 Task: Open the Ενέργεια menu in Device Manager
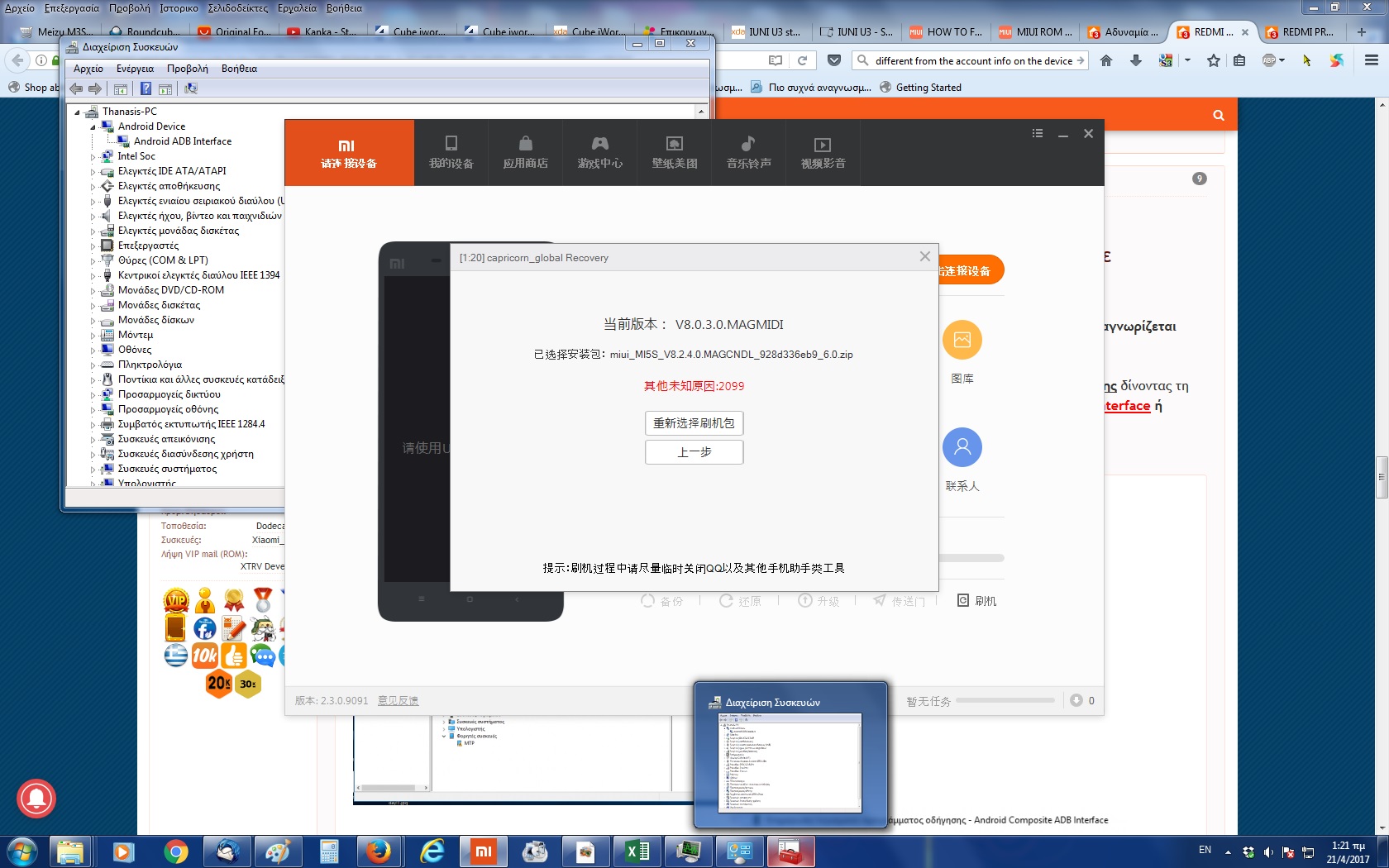click(x=135, y=69)
